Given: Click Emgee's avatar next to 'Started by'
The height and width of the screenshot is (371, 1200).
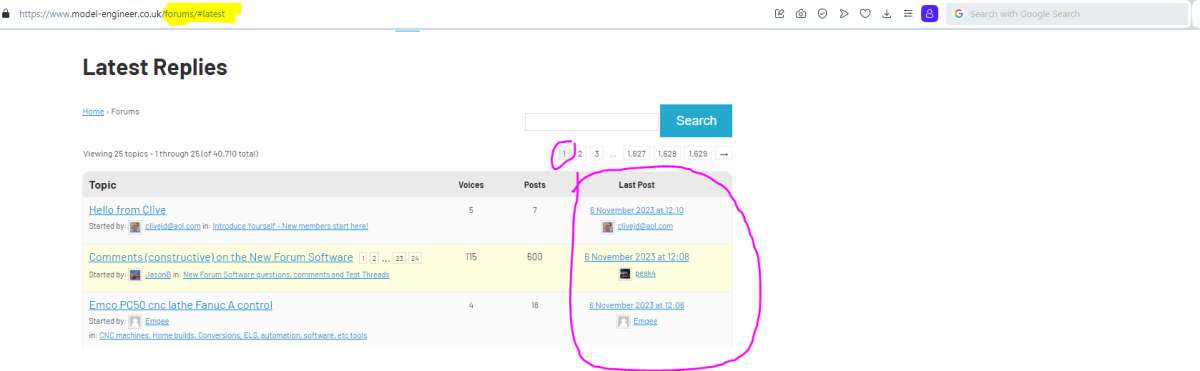Looking at the screenshot, I should point(135,322).
